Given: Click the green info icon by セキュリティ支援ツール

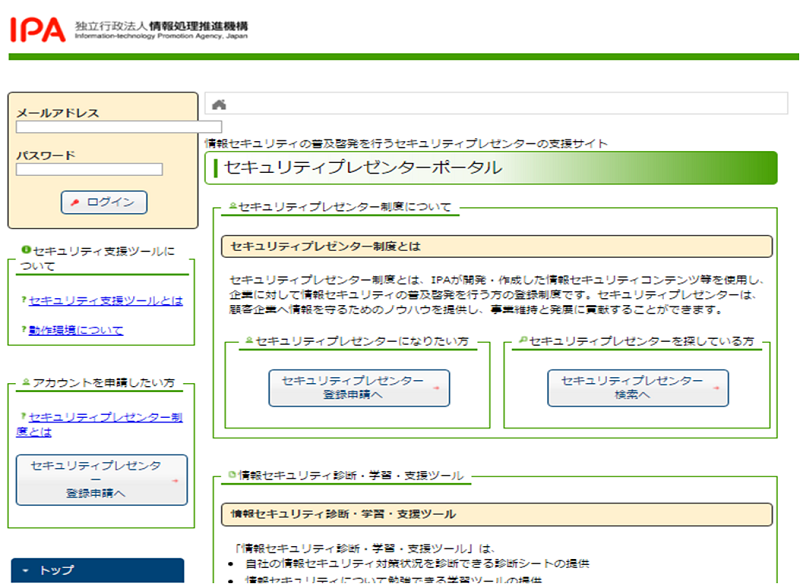Looking at the screenshot, I should (26, 249).
